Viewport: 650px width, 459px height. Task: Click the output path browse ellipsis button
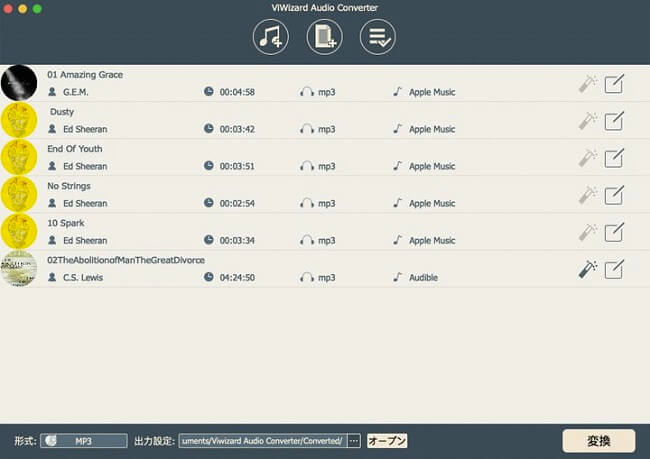click(354, 441)
